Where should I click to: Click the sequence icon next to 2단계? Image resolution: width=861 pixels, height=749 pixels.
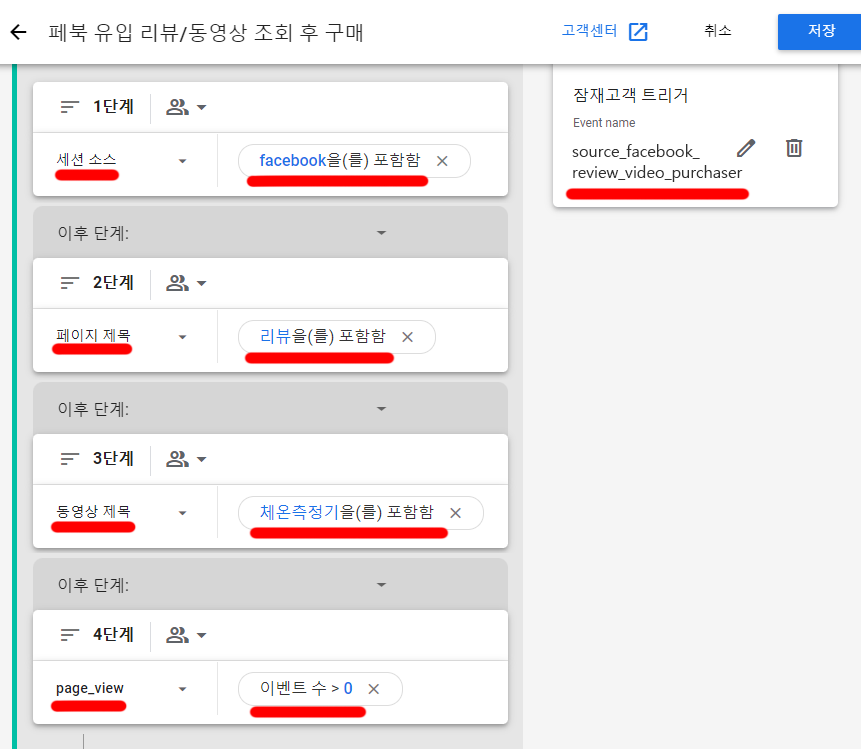tap(68, 282)
